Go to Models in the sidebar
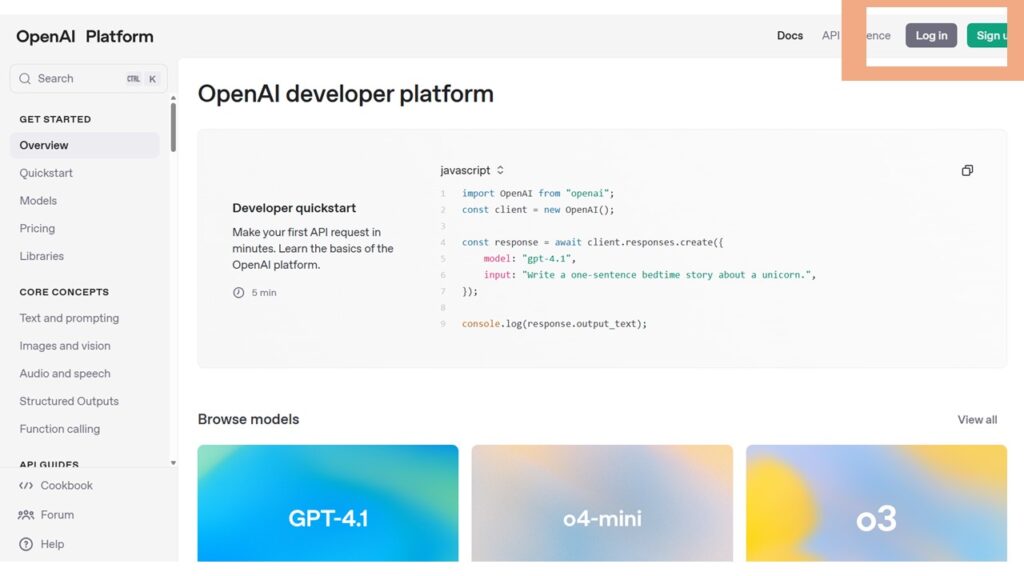 tap(38, 200)
